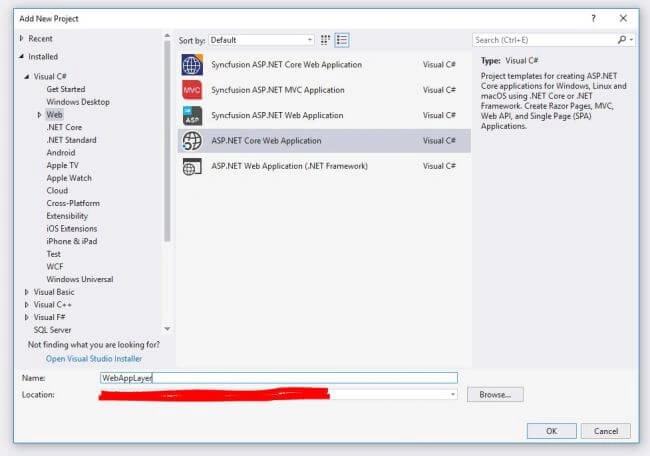Select ASP.NET Core Web Application template name
Screen dimensions: 650x456
[x=266, y=141]
